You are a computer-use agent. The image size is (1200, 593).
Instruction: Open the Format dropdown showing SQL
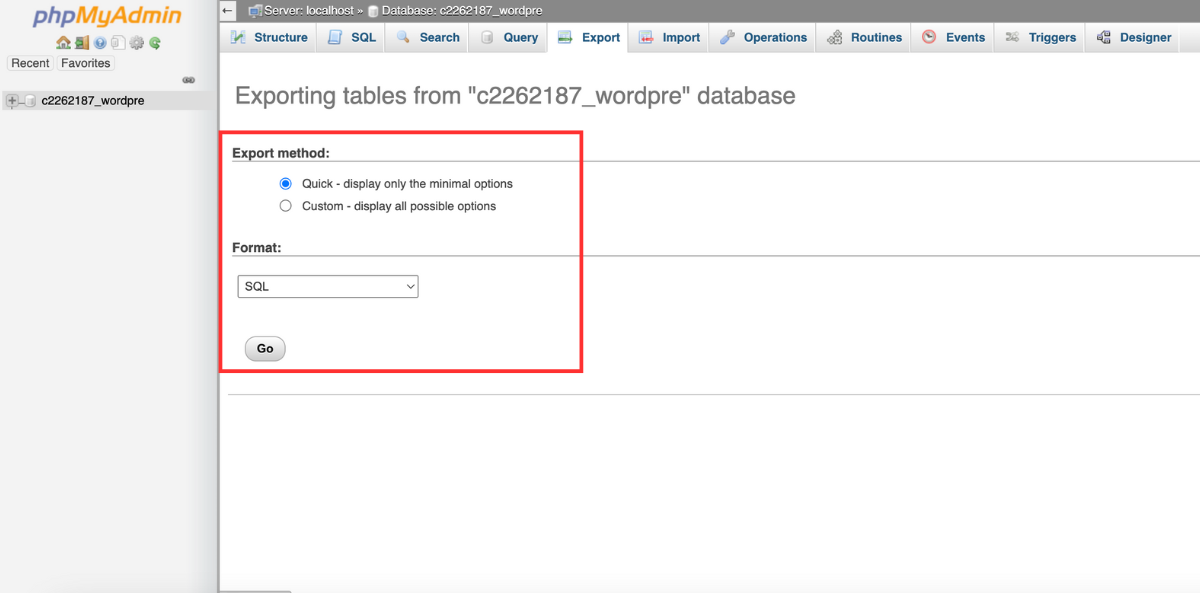click(328, 287)
